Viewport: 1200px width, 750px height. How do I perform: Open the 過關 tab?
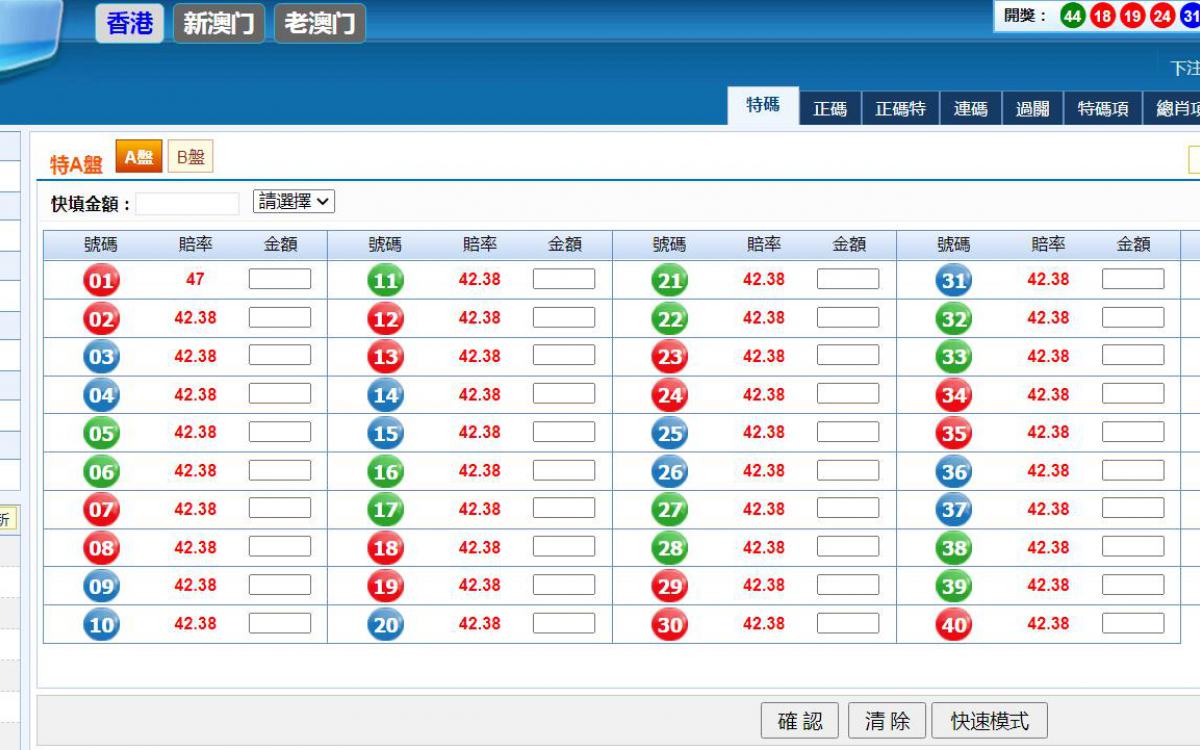pyautogui.click(x=1033, y=109)
